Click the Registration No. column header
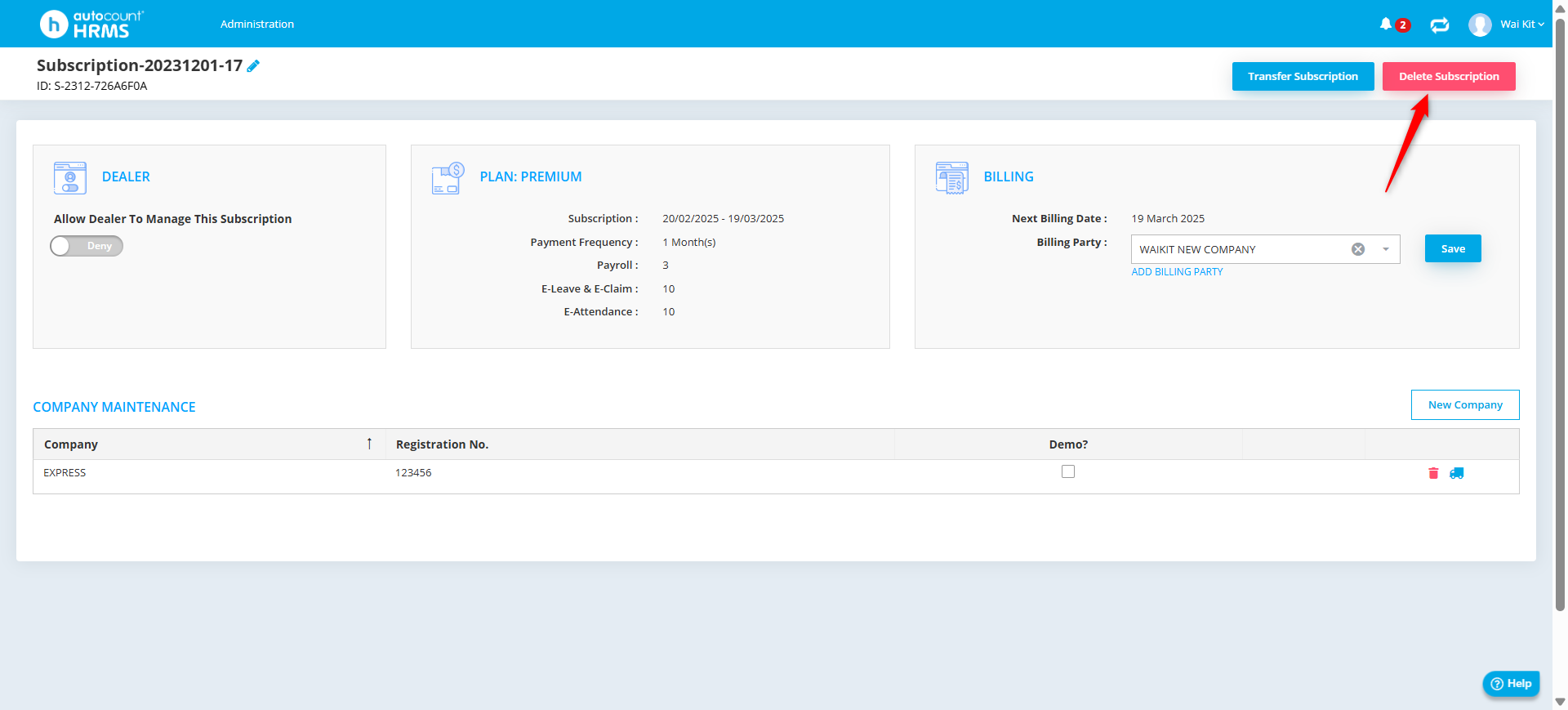 [x=640, y=444]
